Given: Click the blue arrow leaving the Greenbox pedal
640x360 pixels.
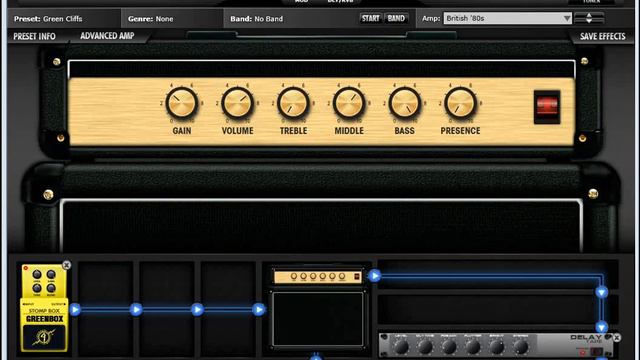Looking at the screenshot, I should click(x=75, y=310).
